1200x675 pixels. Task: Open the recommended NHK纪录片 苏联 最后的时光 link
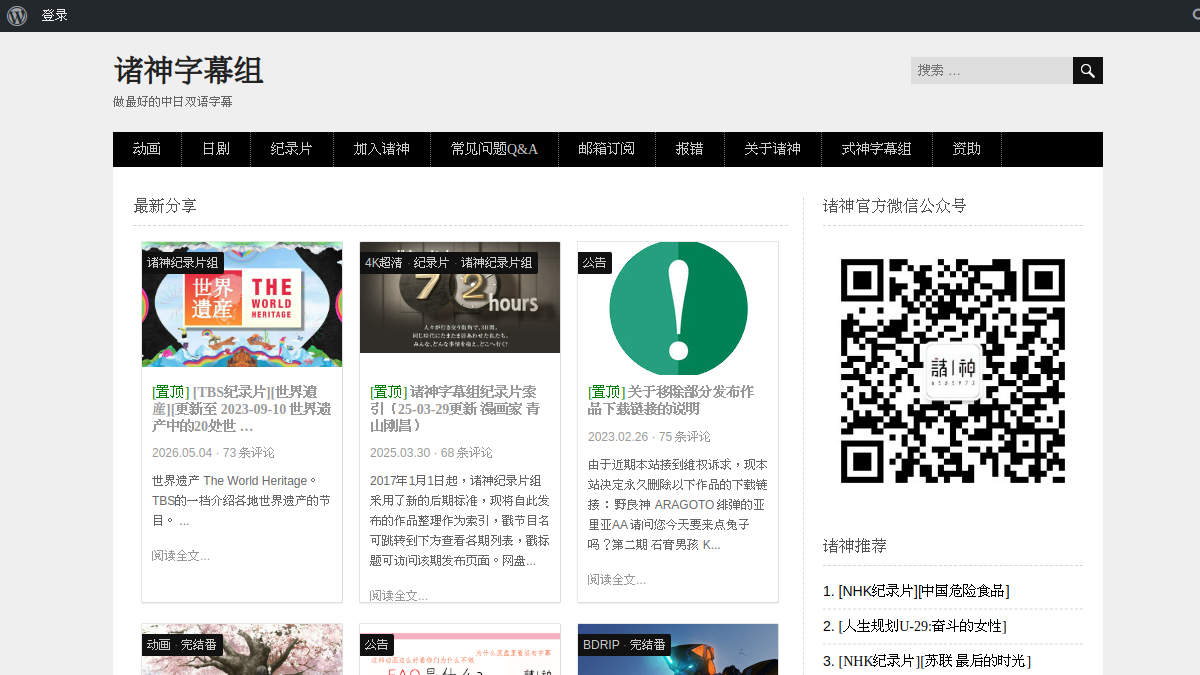935,661
